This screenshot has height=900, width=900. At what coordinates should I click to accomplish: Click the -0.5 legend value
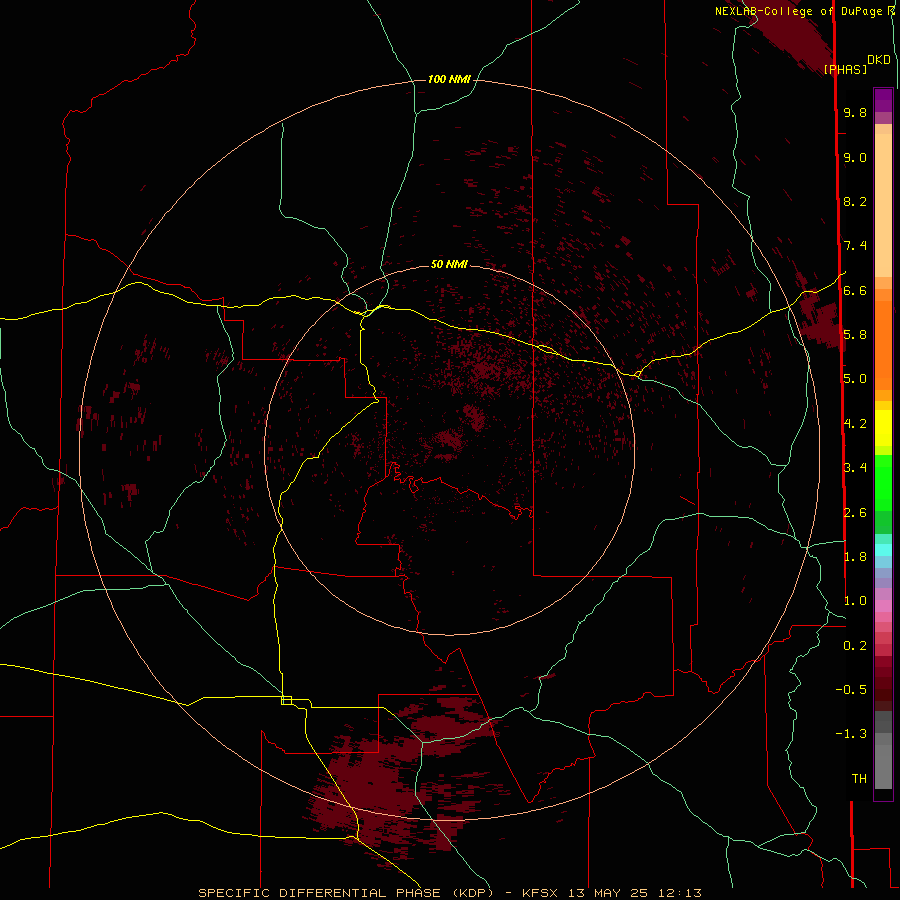pyautogui.click(x=851, y=690)
